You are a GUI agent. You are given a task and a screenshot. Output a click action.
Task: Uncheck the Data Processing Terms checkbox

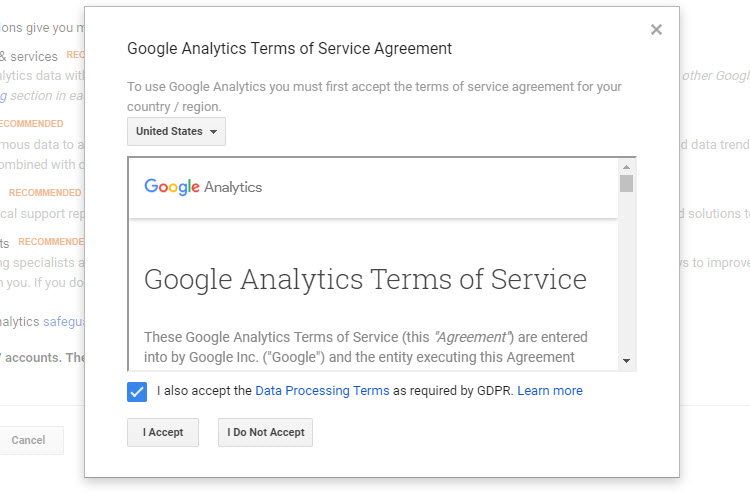(138, 391)
